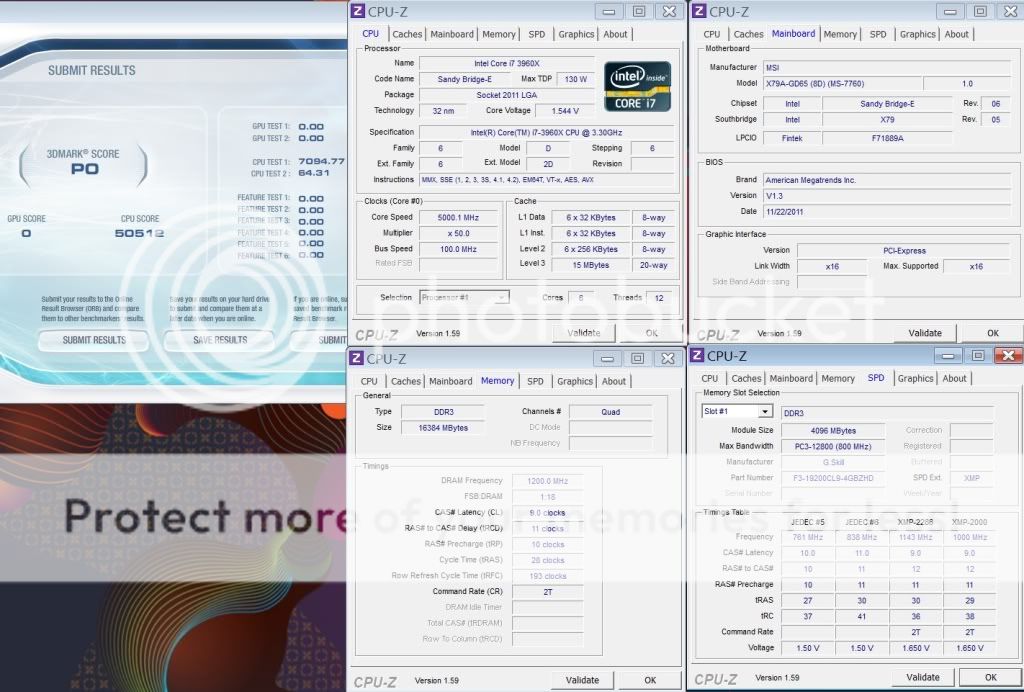Click the CPU-Z title icon in the Memory window
Screen dimensions: 1024x692
[356, 357]
